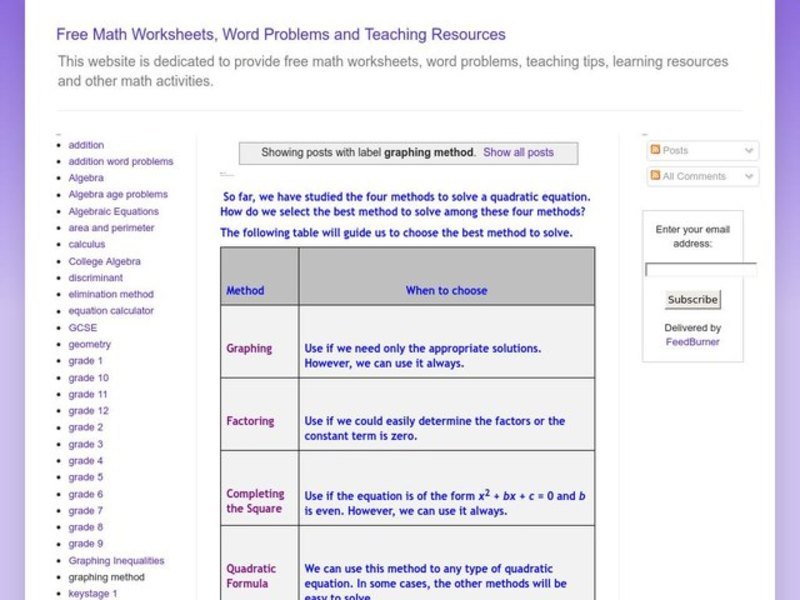This screenshot has height=600, width=800.
Task: Click the FeedBurner link
Action: pyautogui.click(x=693, y=341)
